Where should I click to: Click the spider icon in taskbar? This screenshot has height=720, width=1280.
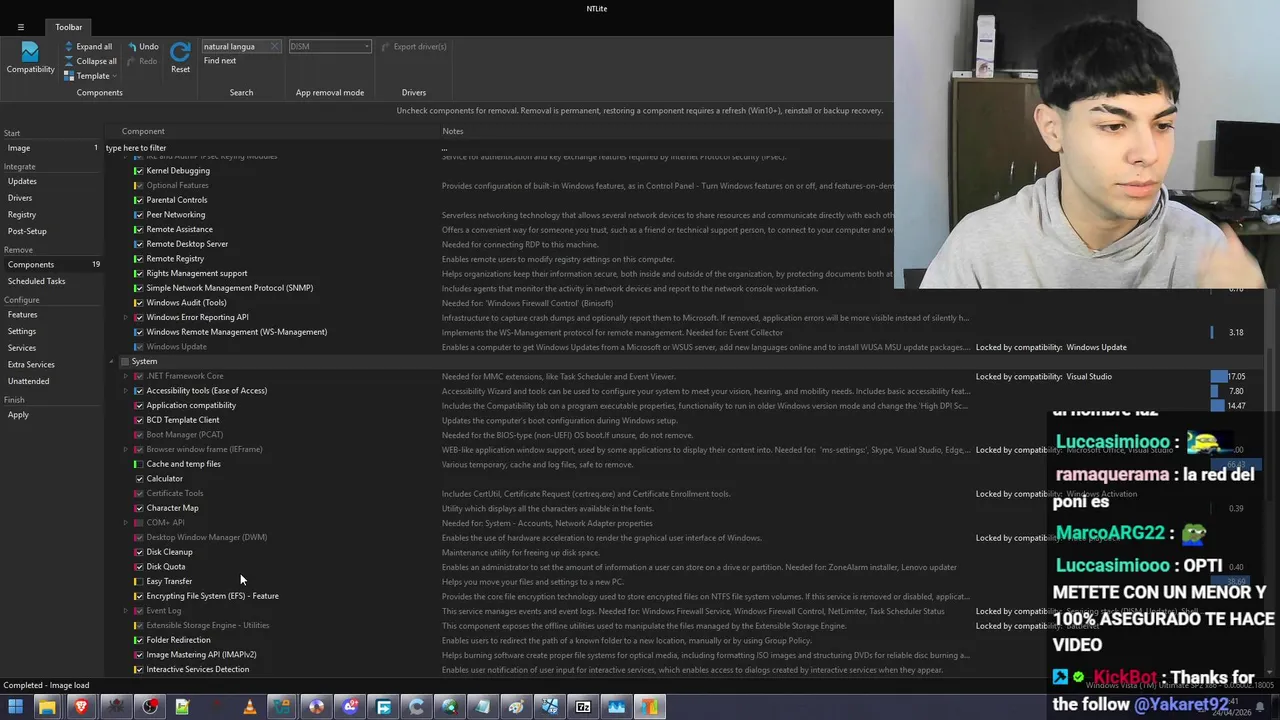[x=115, y=707]
